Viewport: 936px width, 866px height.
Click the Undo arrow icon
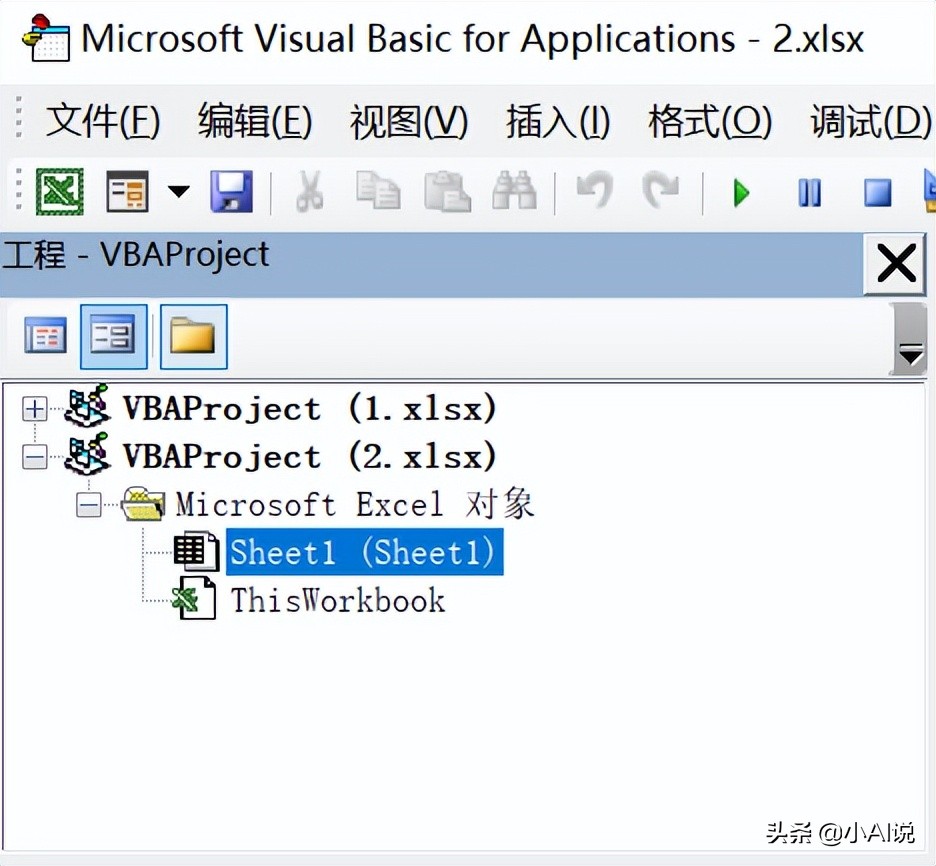[595, 190]
